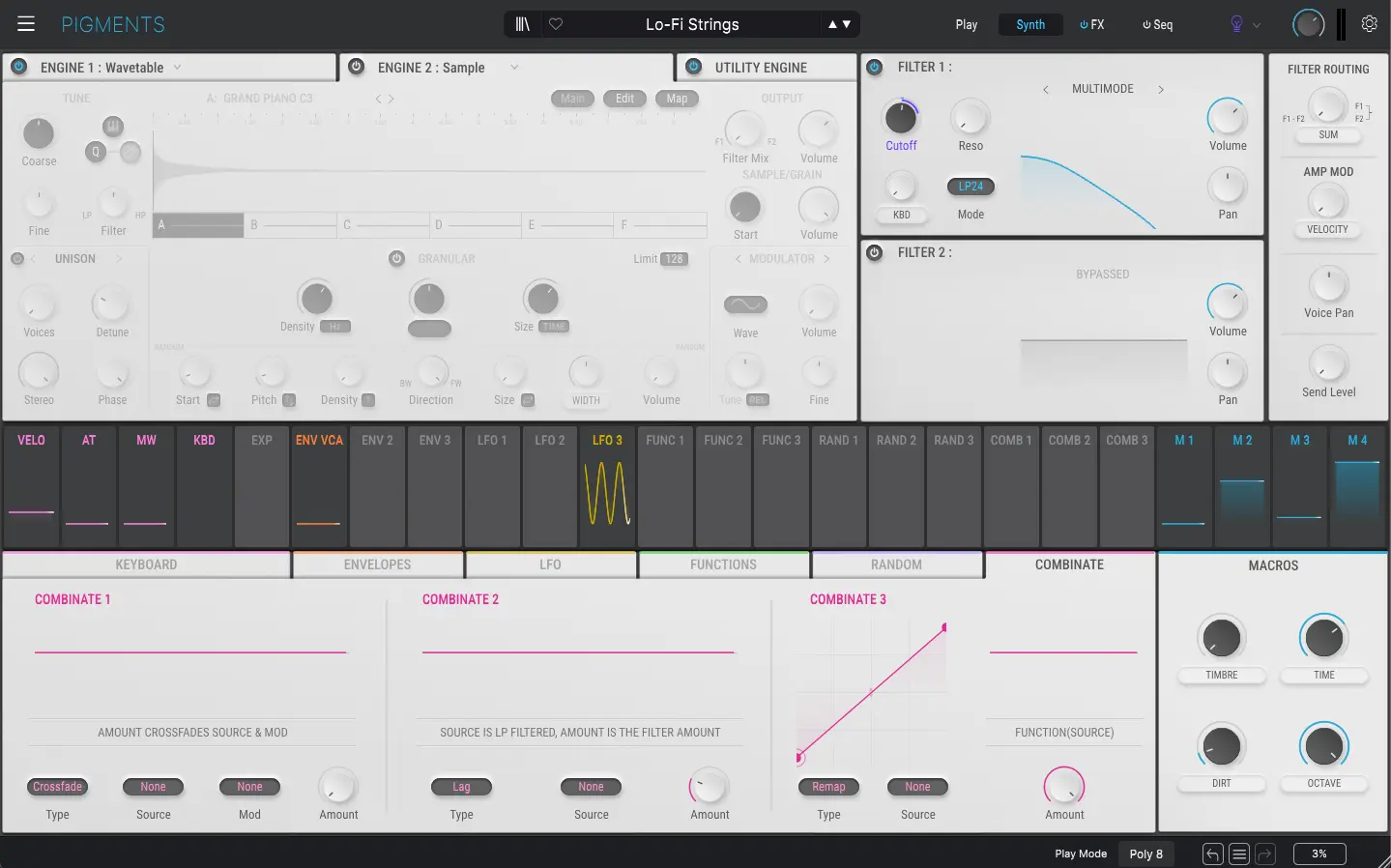
Task: Open the RANDOM tab
Action: point(896,564)
